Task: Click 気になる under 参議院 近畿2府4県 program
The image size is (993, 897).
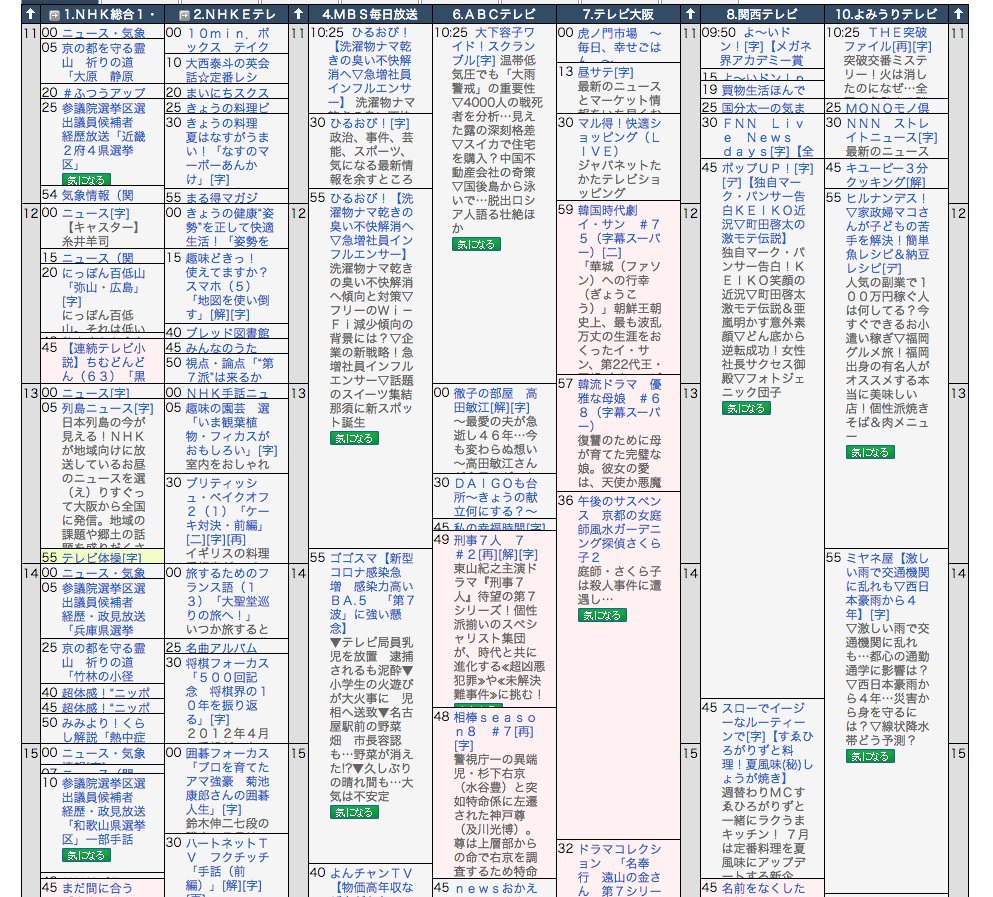Action: tap(85, 180)
